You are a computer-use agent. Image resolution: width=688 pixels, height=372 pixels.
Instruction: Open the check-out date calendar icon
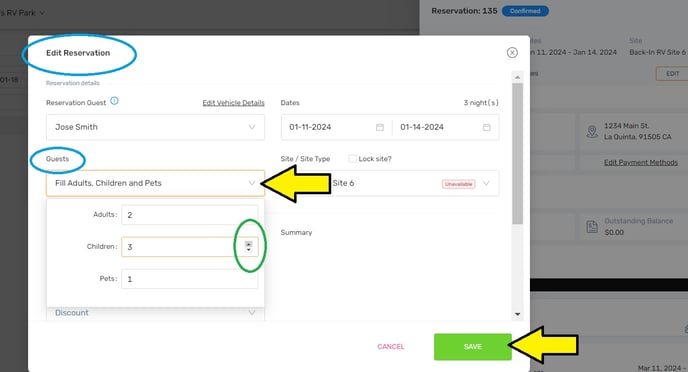pyautogui.click(x=487, y=127)
